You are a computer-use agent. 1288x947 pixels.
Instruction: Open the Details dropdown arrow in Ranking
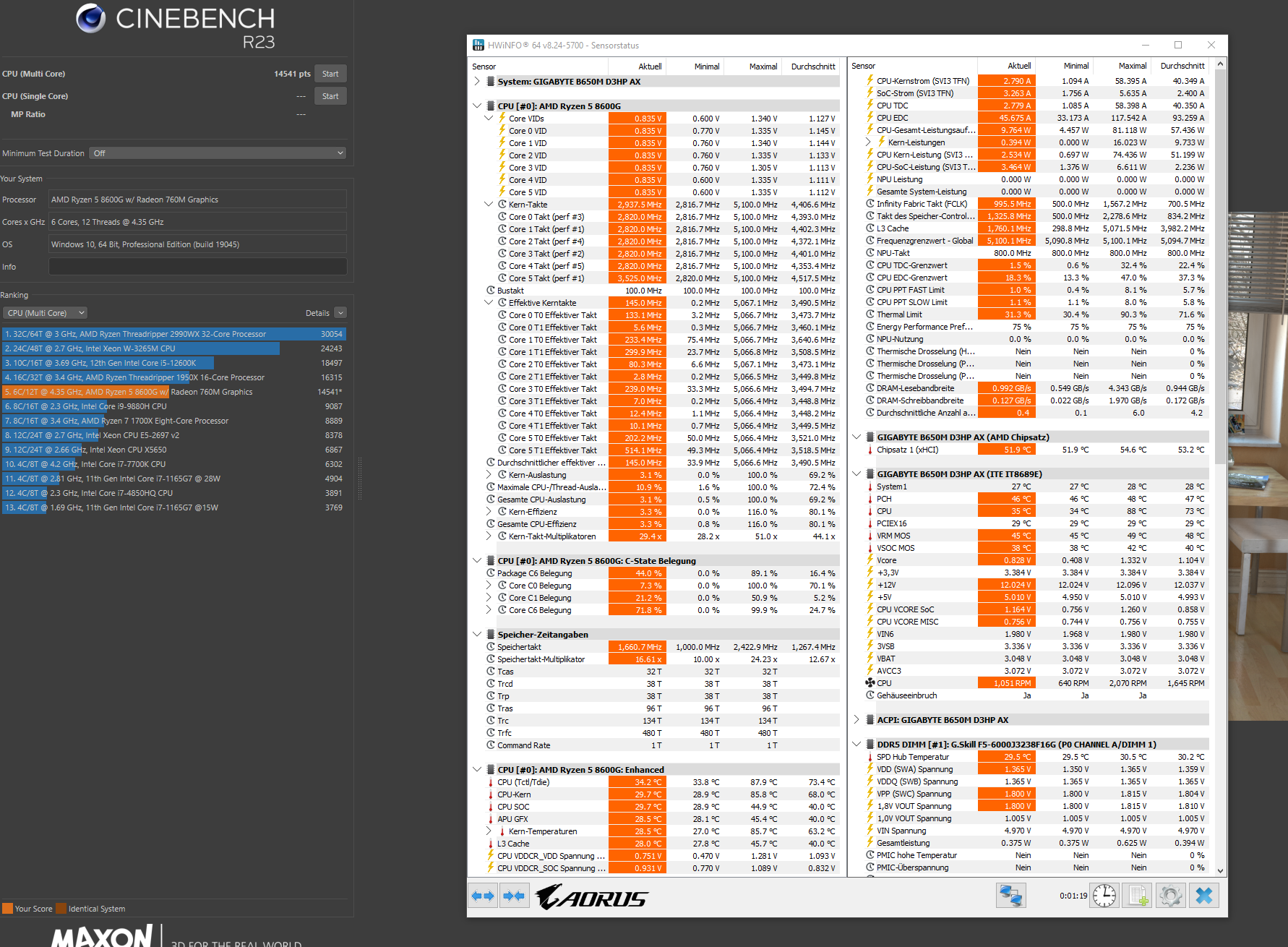(340, 313)
